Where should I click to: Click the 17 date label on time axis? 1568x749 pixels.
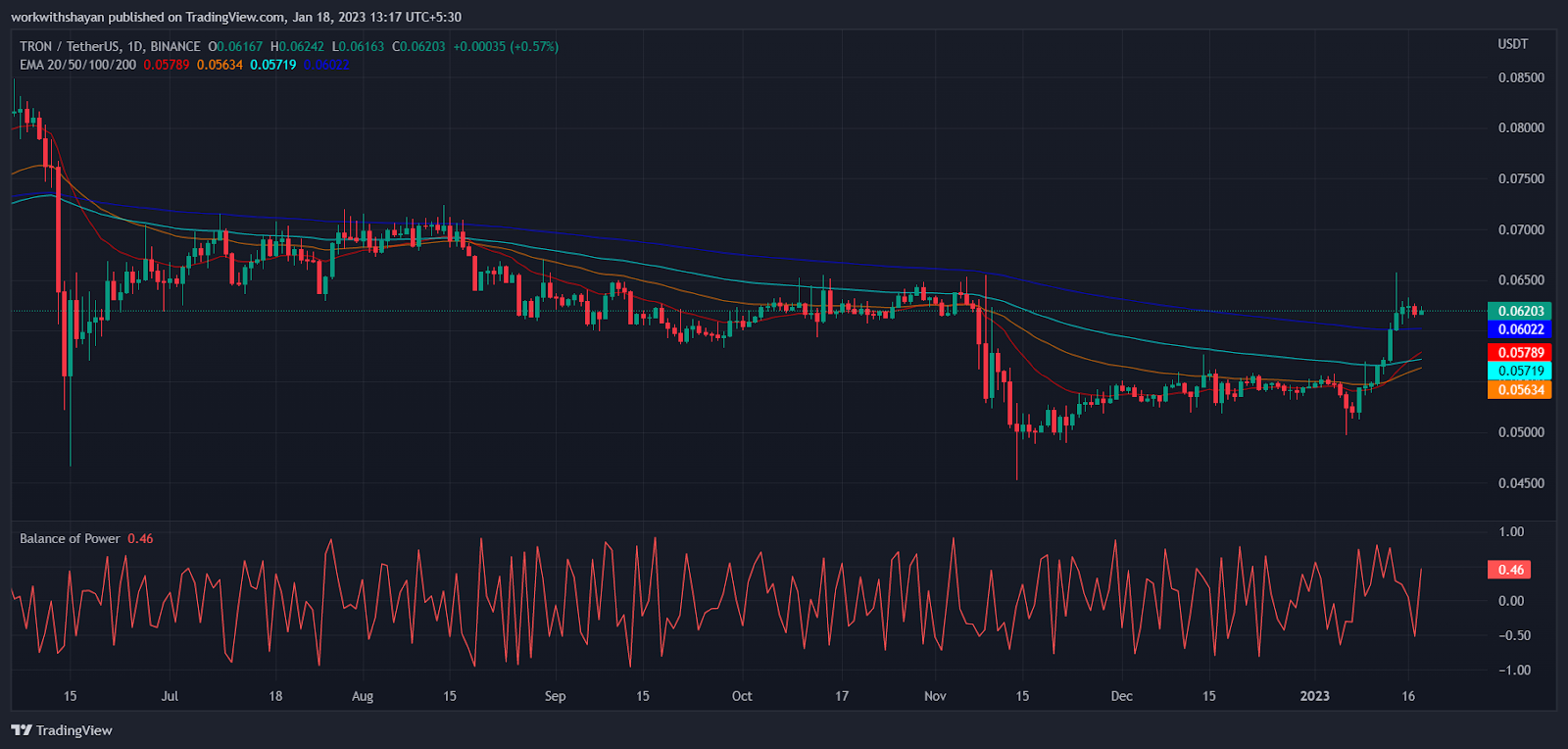click(842, 696)
